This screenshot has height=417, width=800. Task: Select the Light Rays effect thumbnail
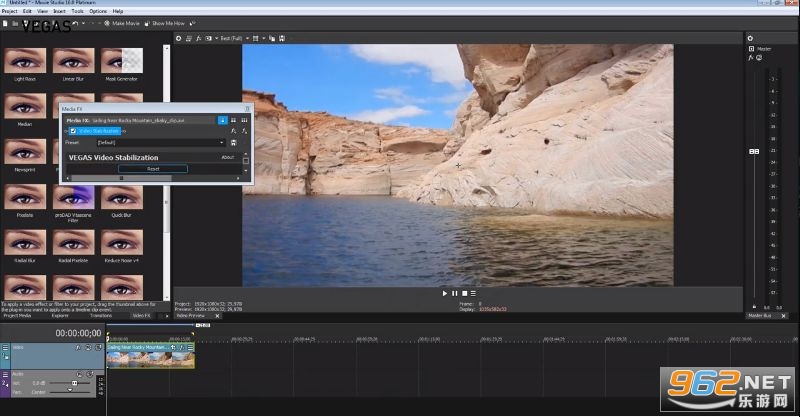pyautogui.click(x=25, y=61)
